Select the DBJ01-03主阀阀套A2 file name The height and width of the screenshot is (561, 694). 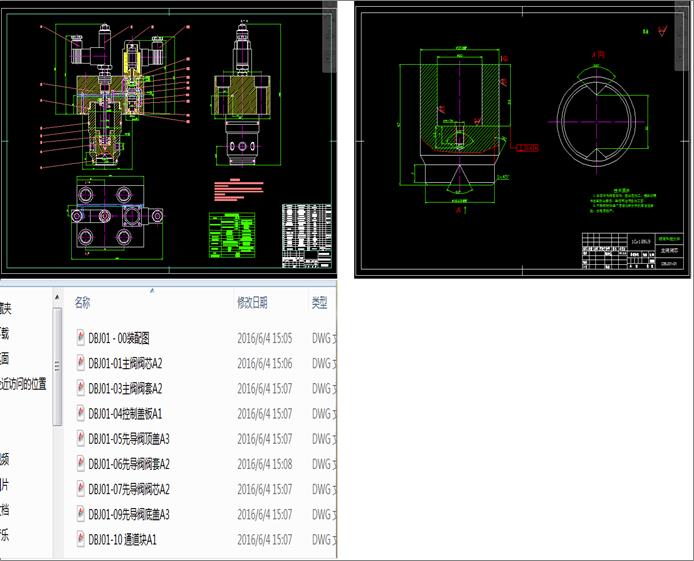pos(125,389)
